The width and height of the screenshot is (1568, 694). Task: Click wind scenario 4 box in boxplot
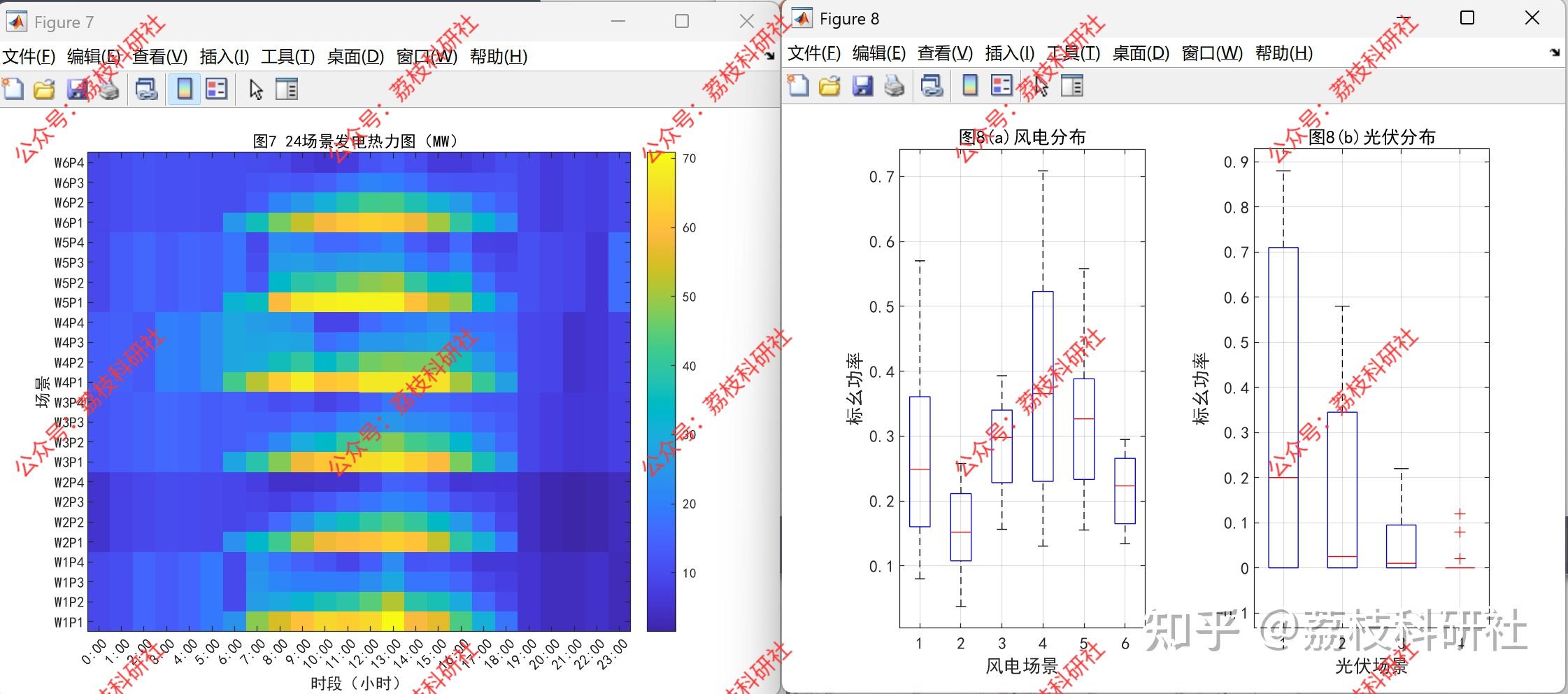[x=1043, y=386]
